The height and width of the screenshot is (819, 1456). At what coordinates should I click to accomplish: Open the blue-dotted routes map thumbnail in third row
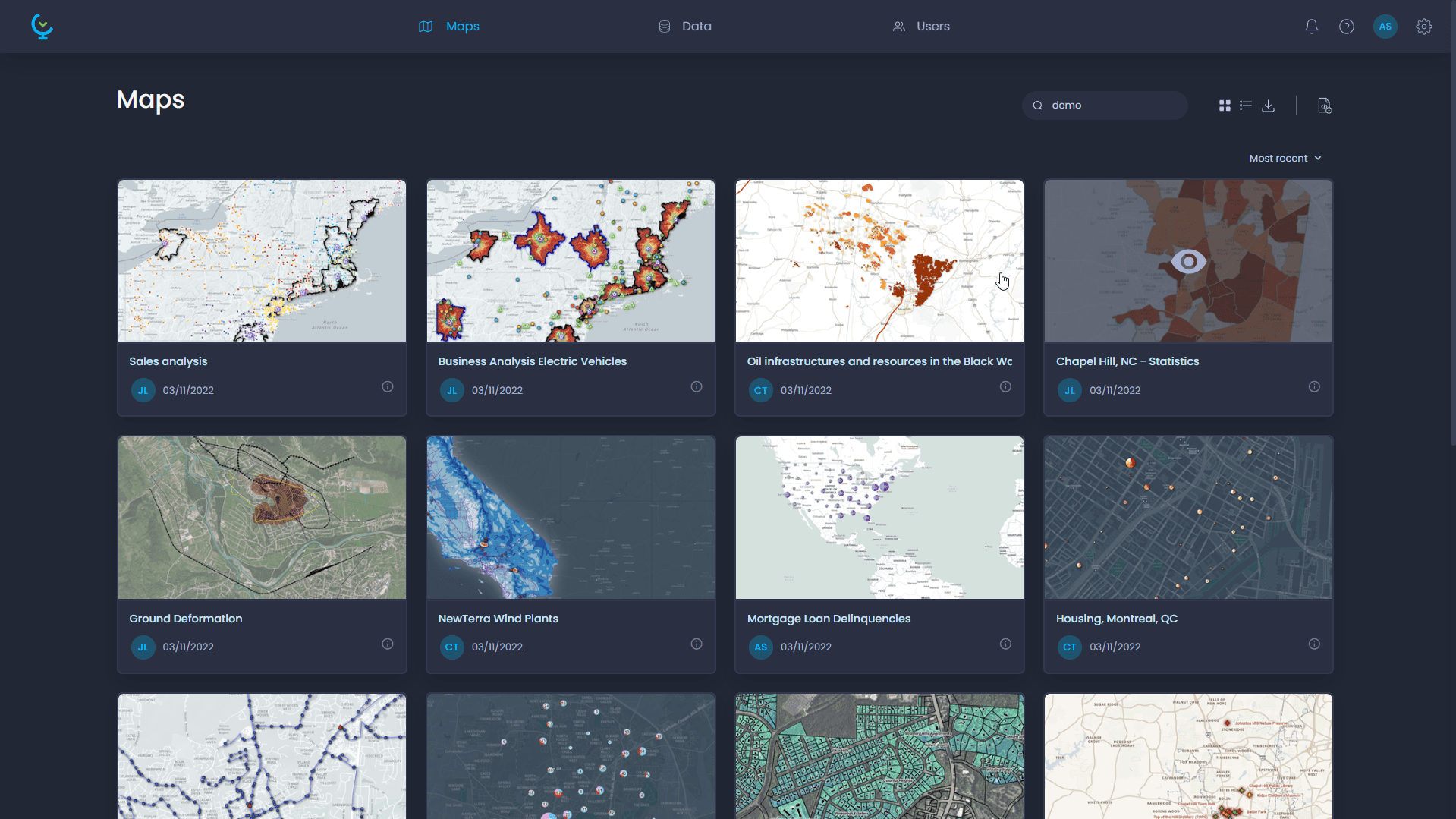point(262,756)
